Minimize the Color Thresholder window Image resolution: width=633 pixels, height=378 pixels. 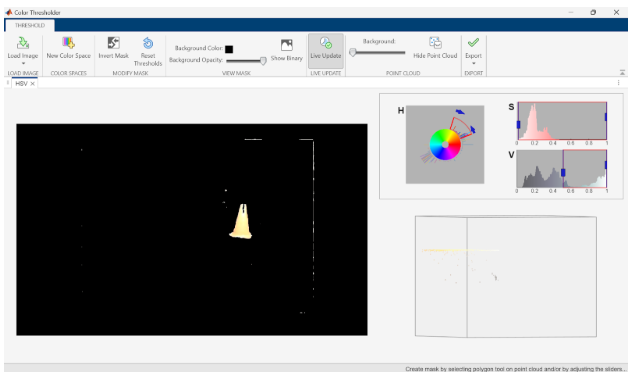coord(571,13)
